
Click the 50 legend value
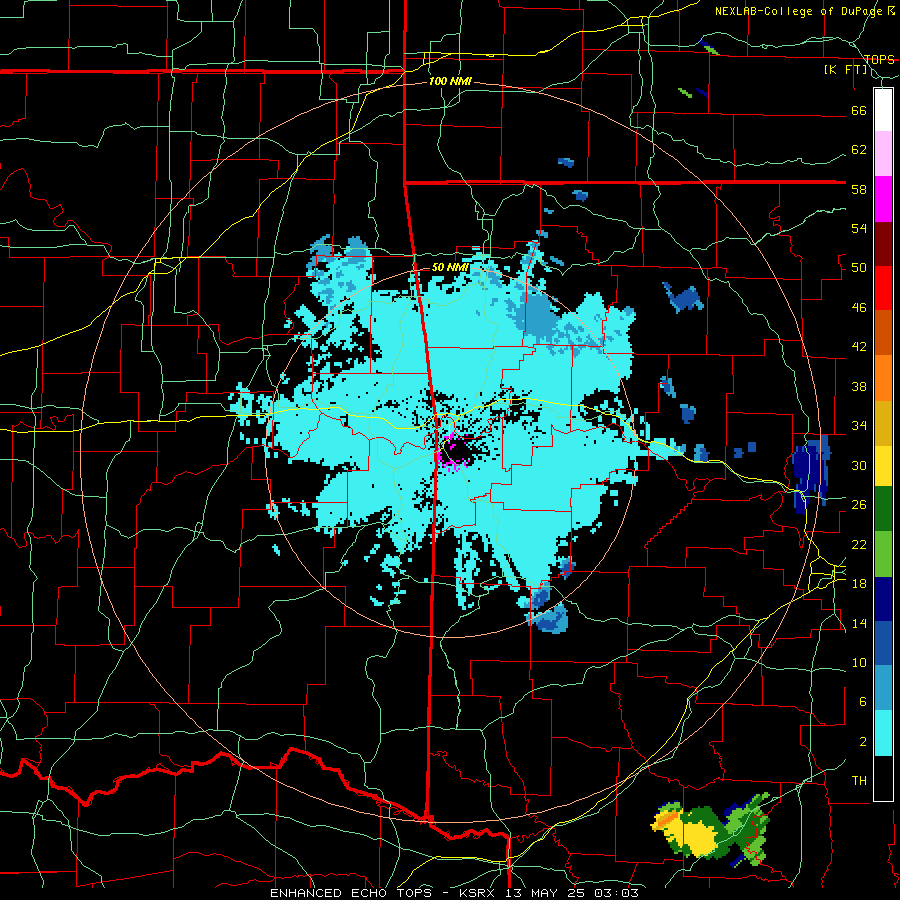tap(859, 268)
